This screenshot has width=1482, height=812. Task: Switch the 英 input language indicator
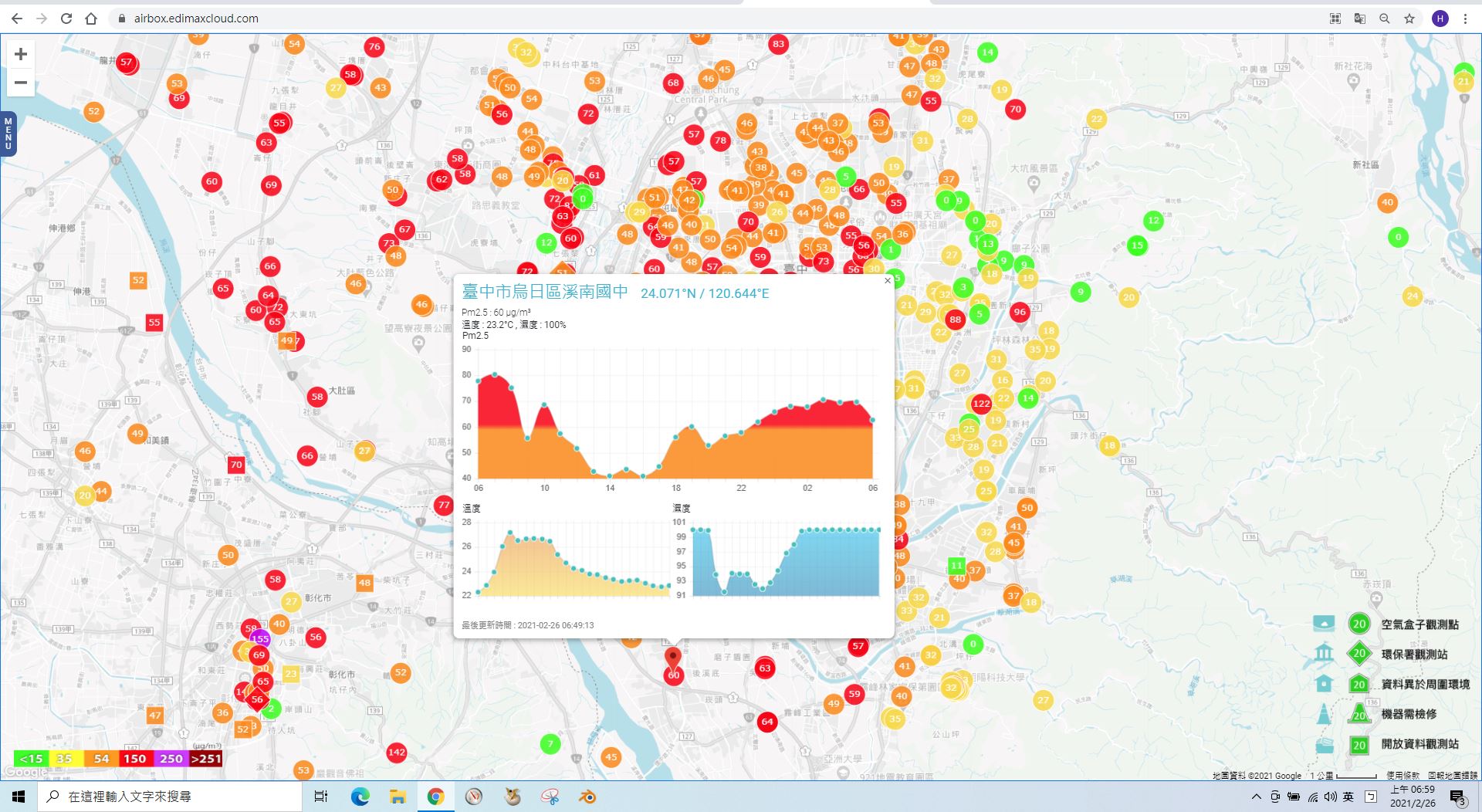point(1348,797)
